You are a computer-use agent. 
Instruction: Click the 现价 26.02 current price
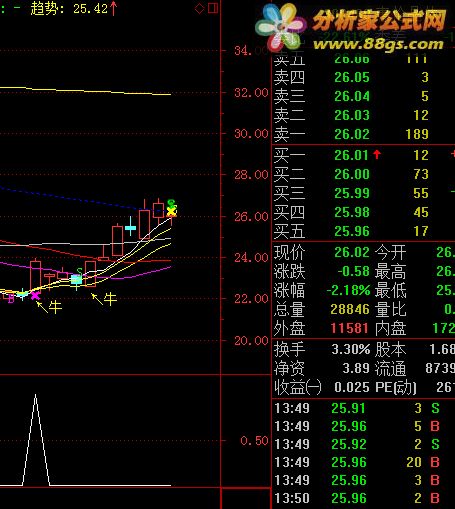pyautogui.click(x=352, y=252)
